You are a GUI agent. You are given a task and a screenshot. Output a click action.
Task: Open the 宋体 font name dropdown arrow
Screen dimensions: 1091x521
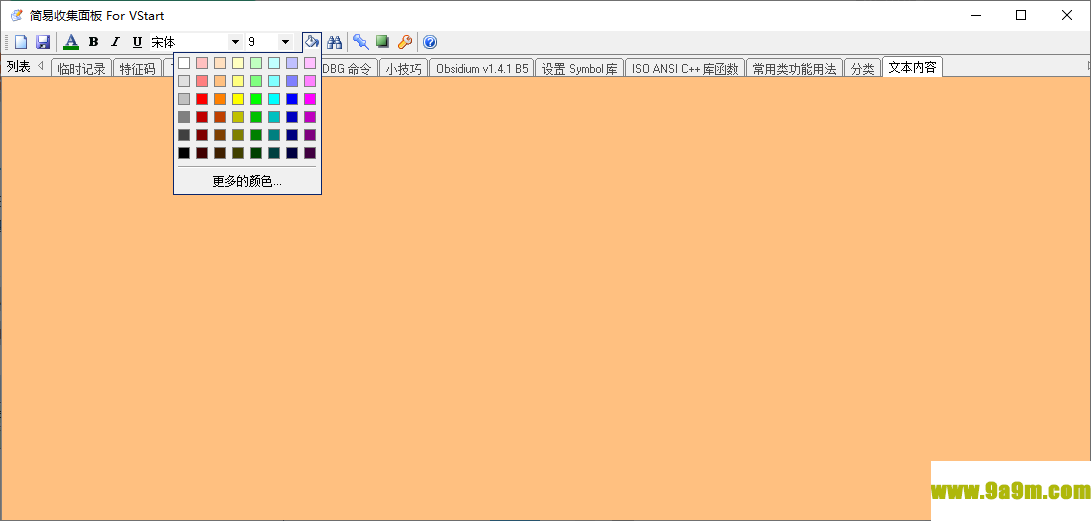pyautogui.click(x=235, y=42)
